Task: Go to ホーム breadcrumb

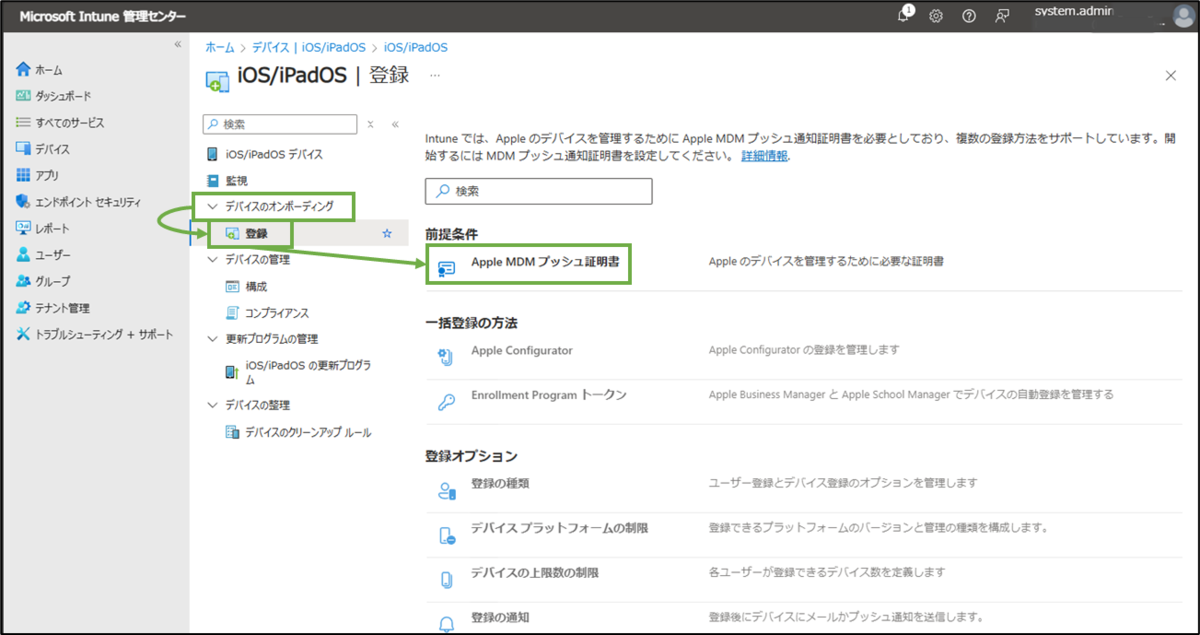Action: point(220,47)
